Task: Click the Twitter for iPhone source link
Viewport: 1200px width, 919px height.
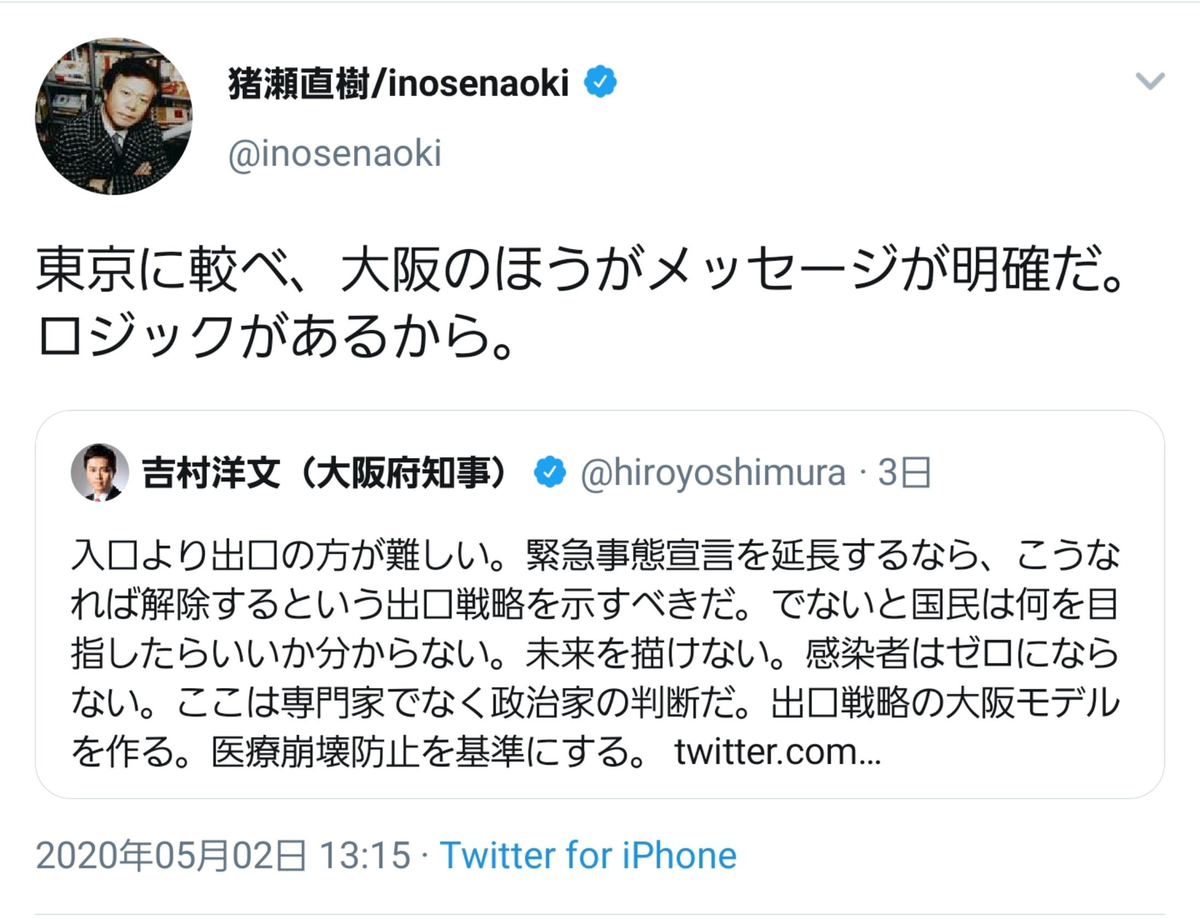Action: point(588,856)
